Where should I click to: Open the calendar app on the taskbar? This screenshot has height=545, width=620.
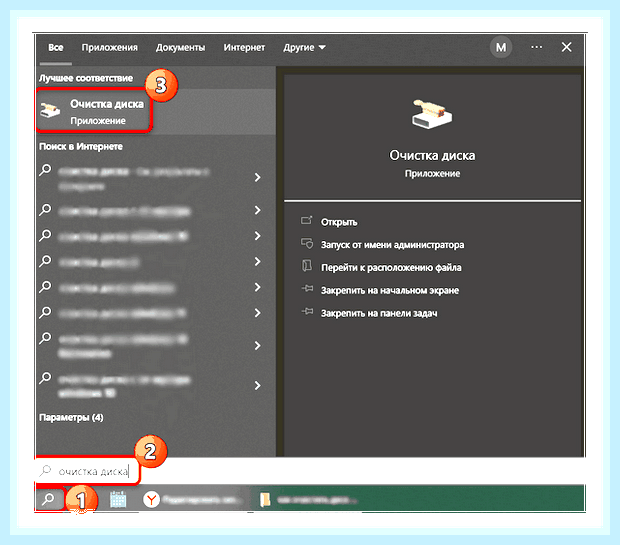[118, 499]
